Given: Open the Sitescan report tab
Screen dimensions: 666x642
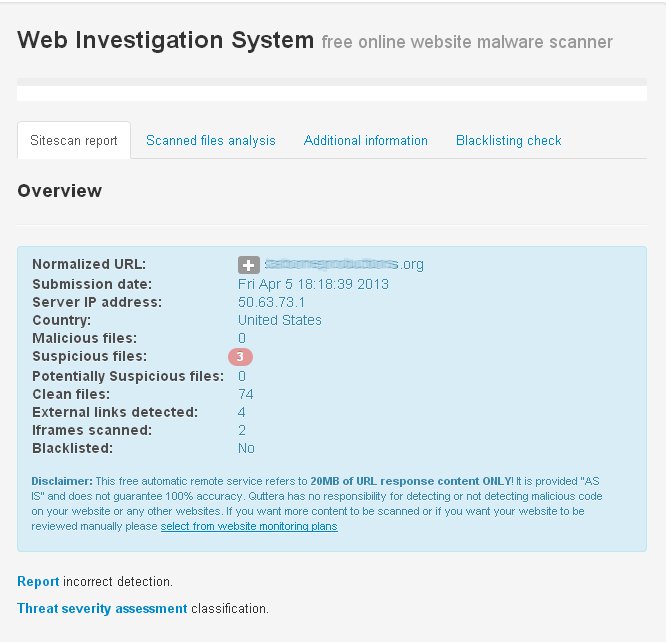Looking at the screenshot, I should click(x=74, y=141).
